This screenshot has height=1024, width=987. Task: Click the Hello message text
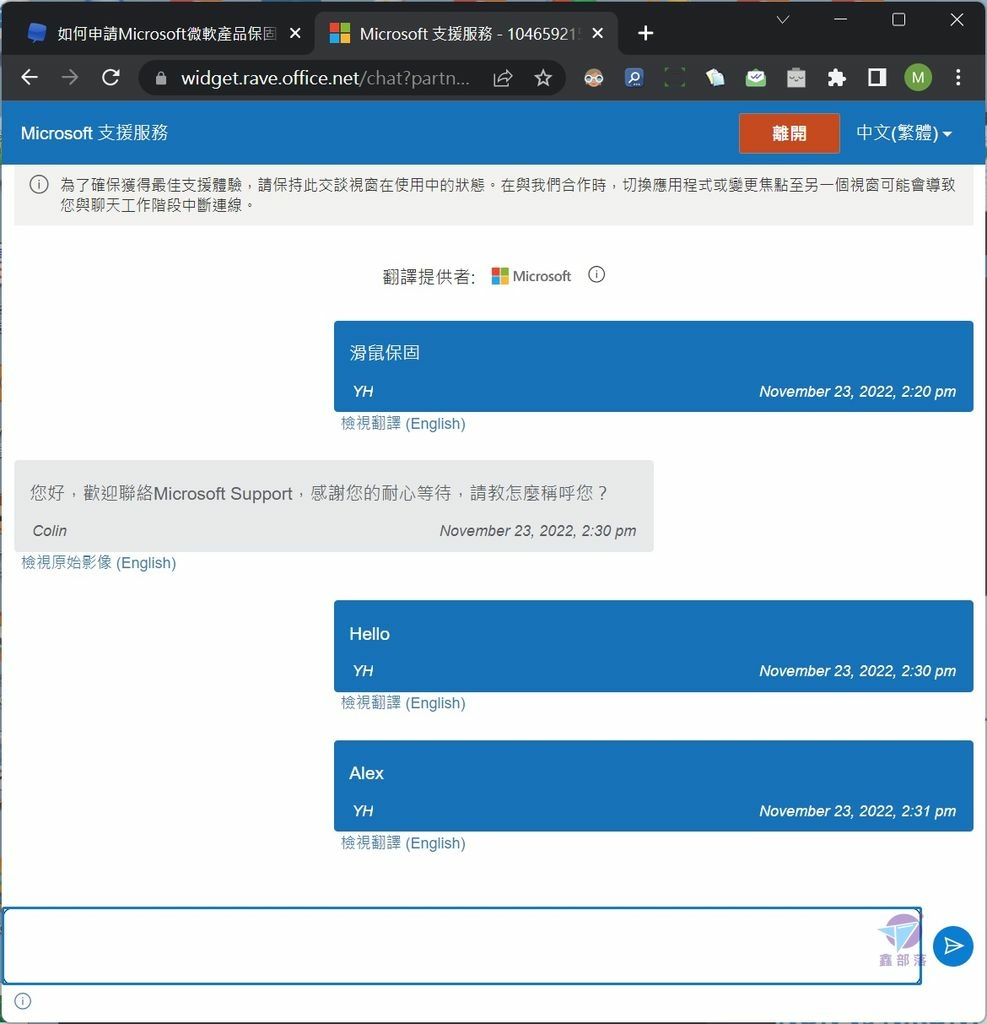click(x=369, y=634)
